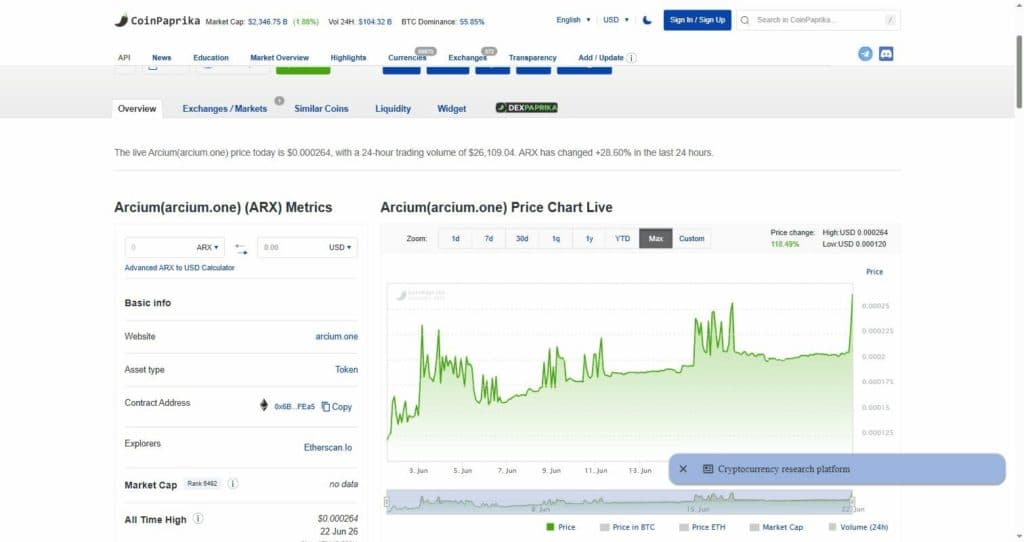Click the research platform banner icon
Screen dimensions: 1024x542
(x=707, y=469)
